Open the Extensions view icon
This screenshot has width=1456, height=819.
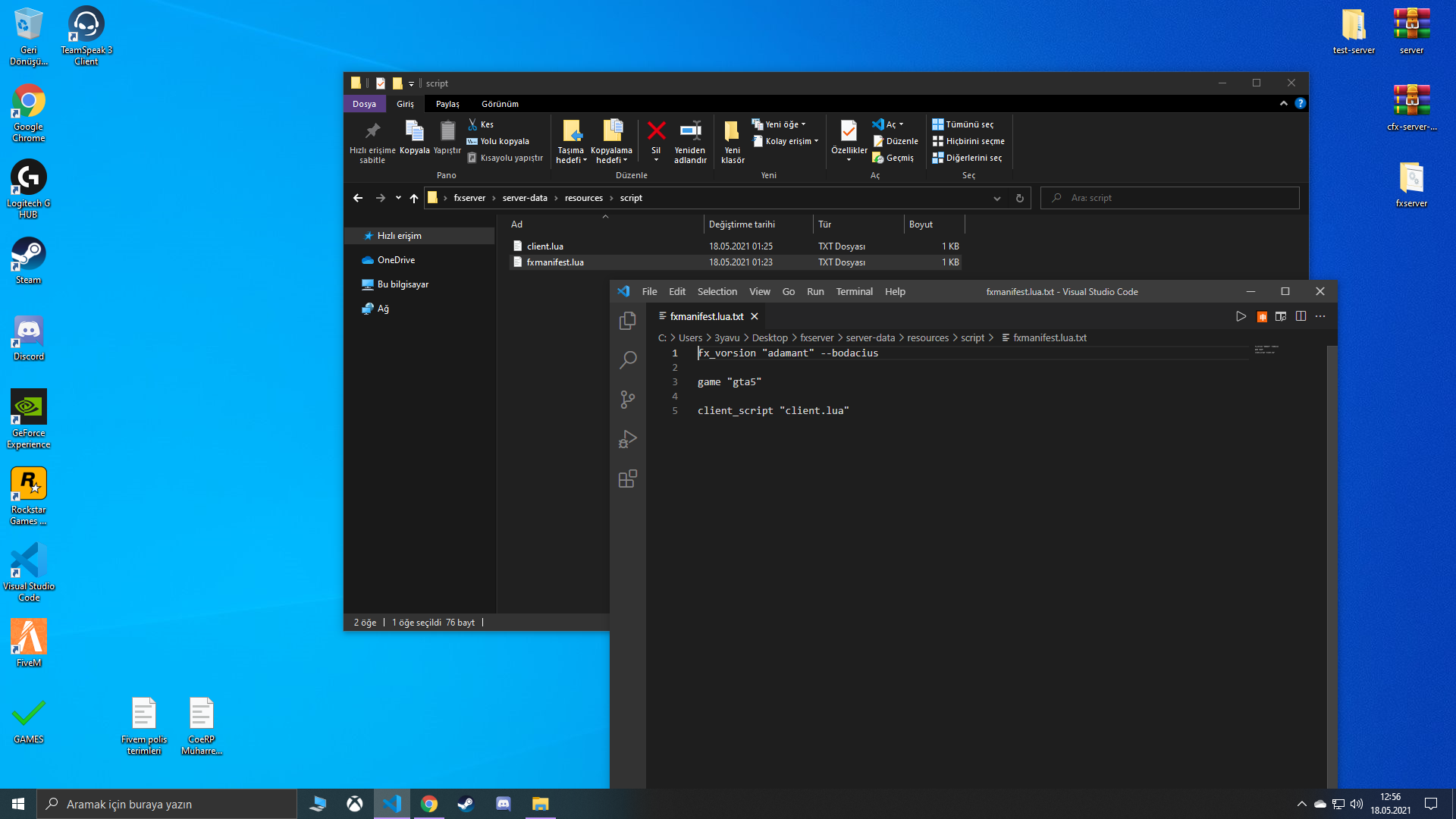[x=627, y=479]
